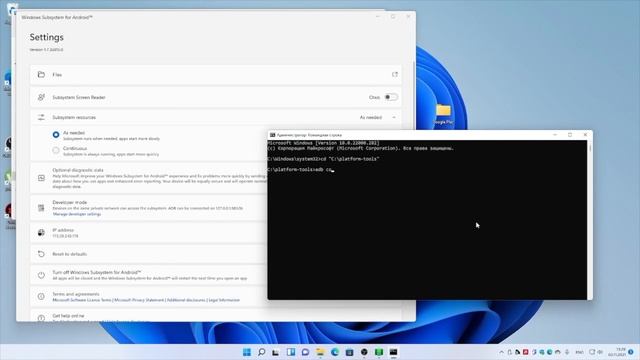Click the Files folder icon in Settings
This screenshot has height=360, width=640.
(41, 75)
